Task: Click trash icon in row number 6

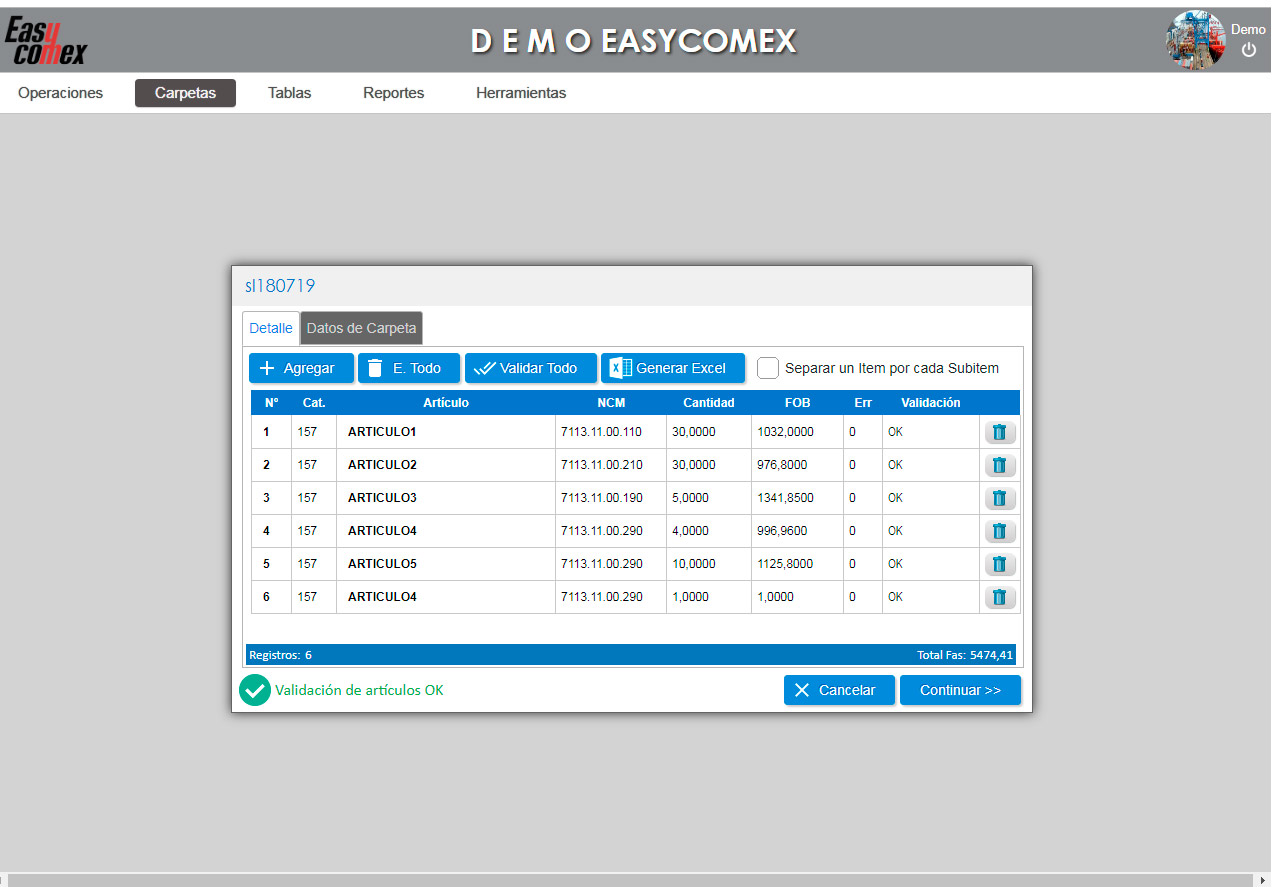Action: (x=1000, y=597)
